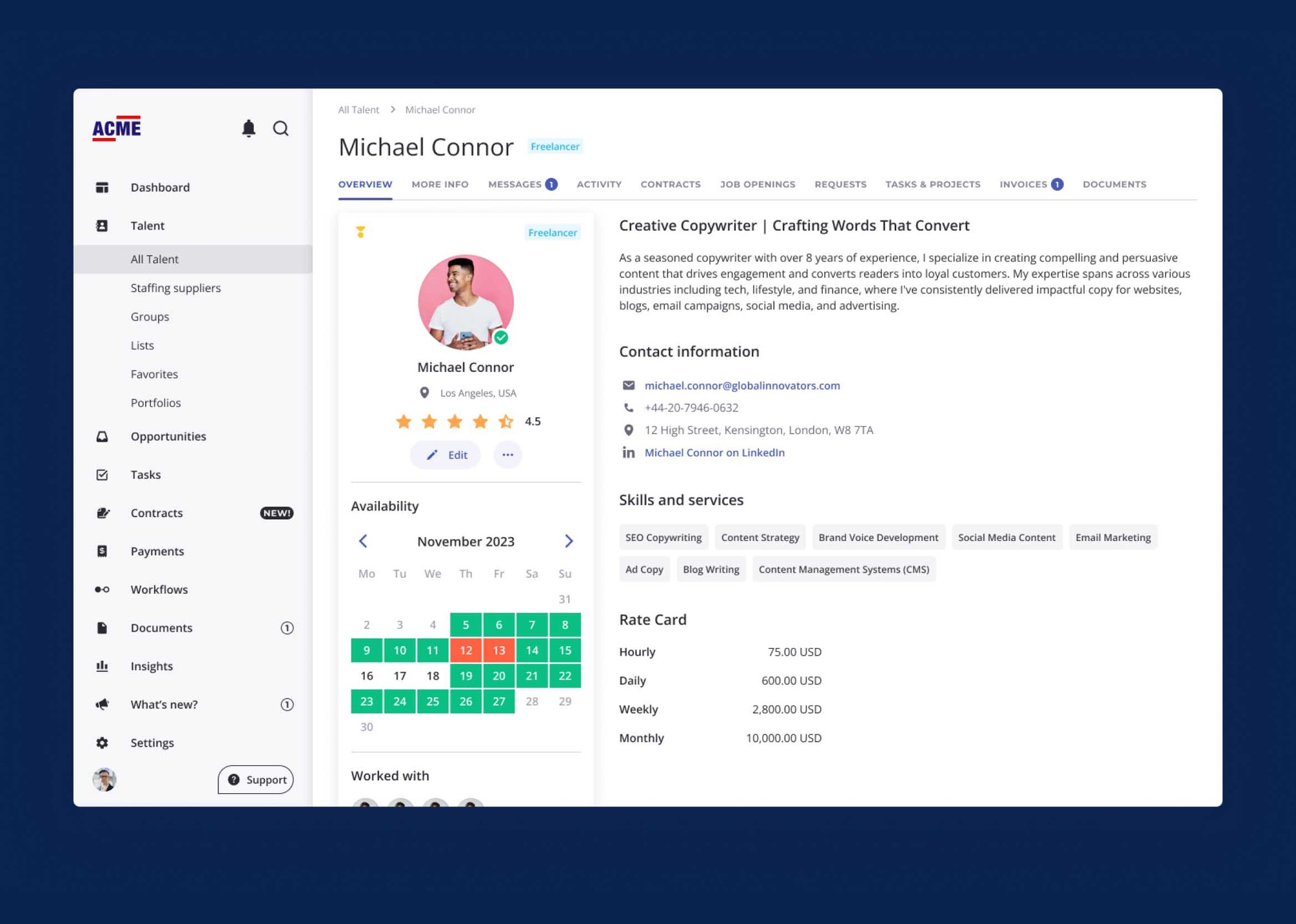Open Portfolios in sidebar
Image resolution: width=1296 pixels, height=924 pixels.
156,403
